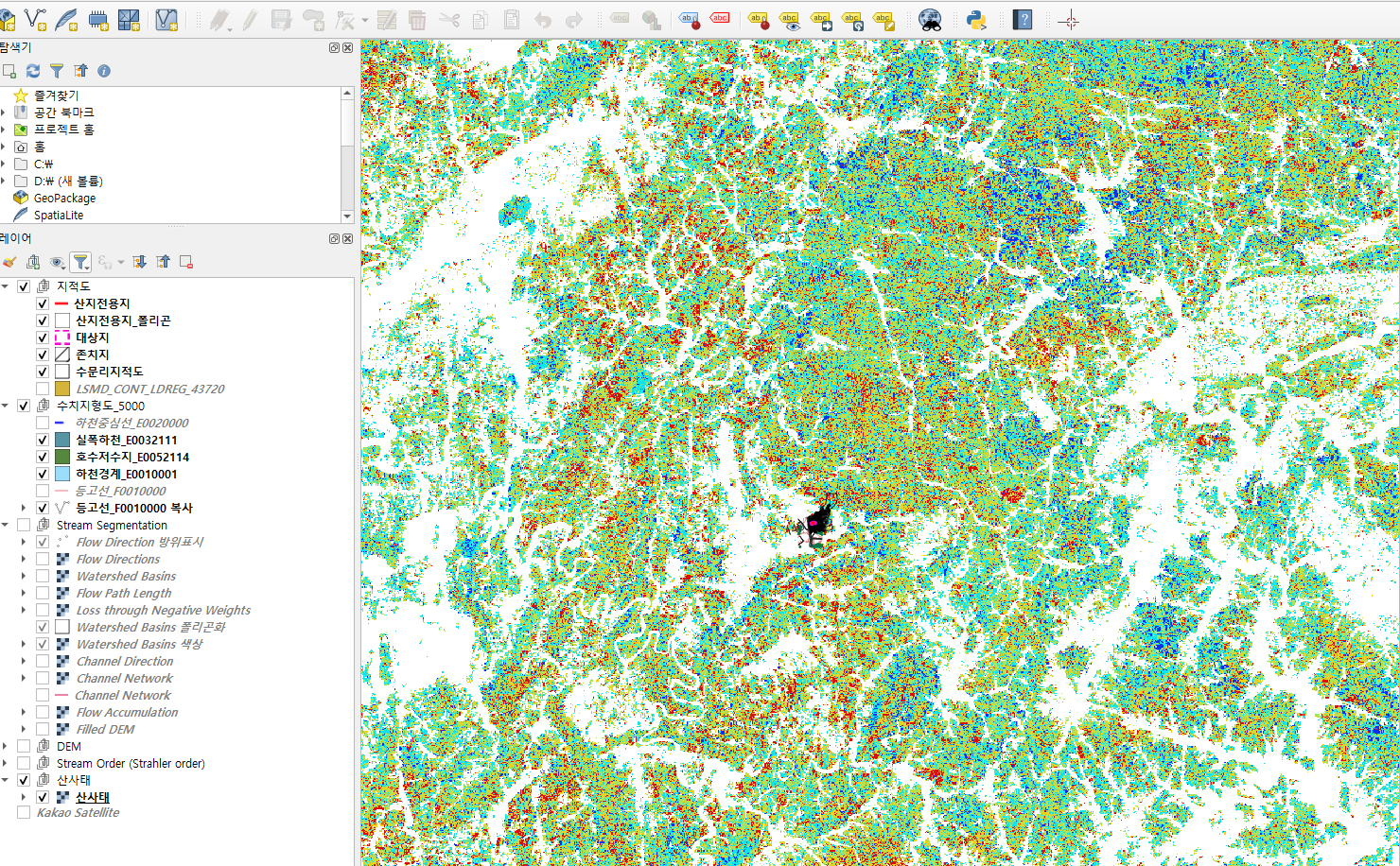Expand 등고선_F0010000 복사 layer legend

coord(24,508)
